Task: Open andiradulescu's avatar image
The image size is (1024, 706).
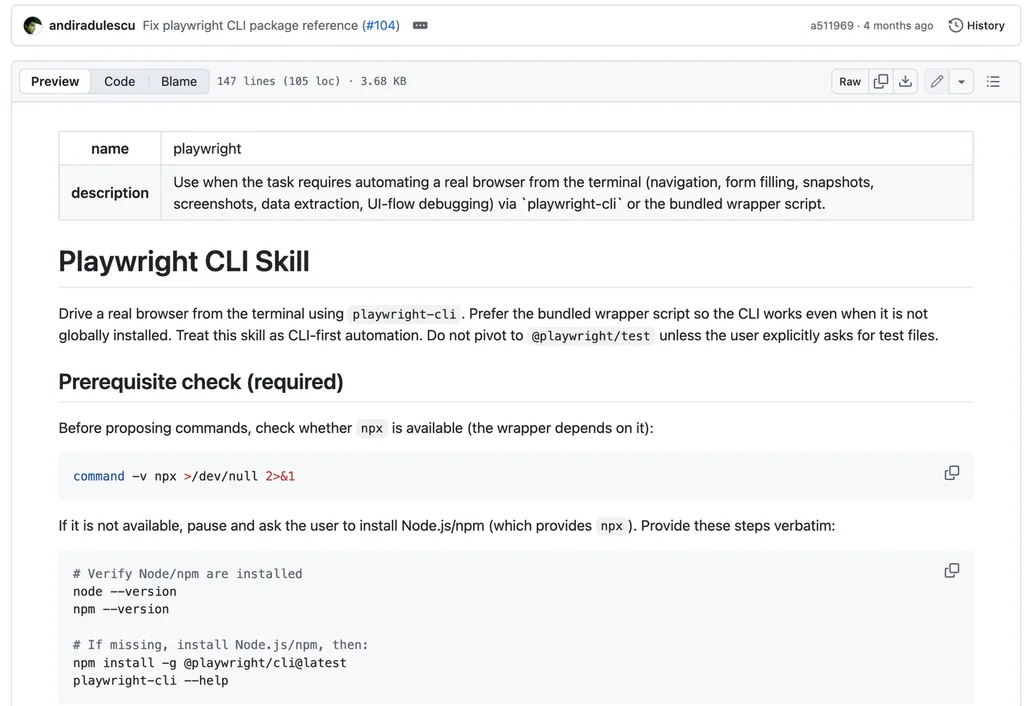Action: click(x=33, y=25)
